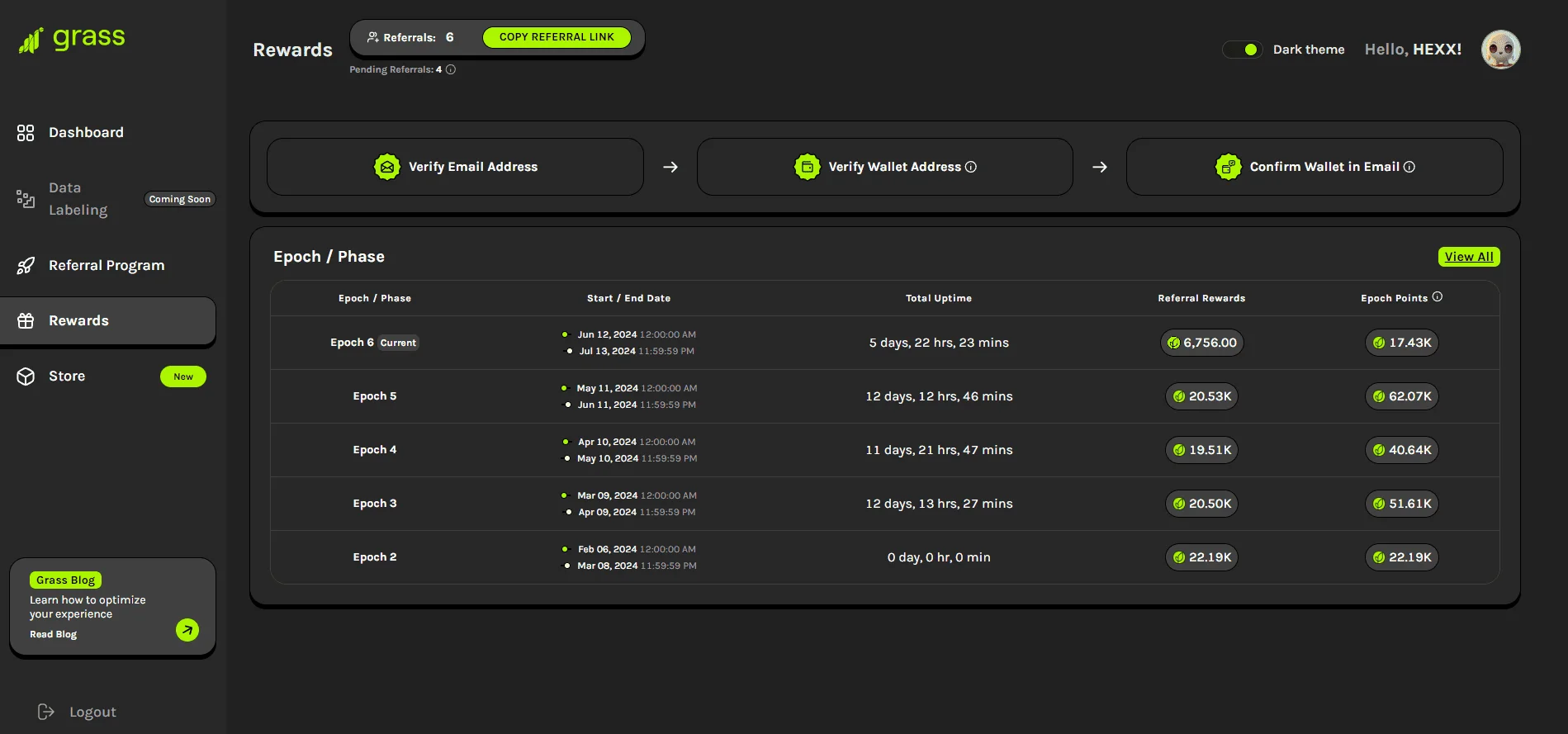Click the 0 day, 0 hr, 0 min uptime

[x=939, y=557]
